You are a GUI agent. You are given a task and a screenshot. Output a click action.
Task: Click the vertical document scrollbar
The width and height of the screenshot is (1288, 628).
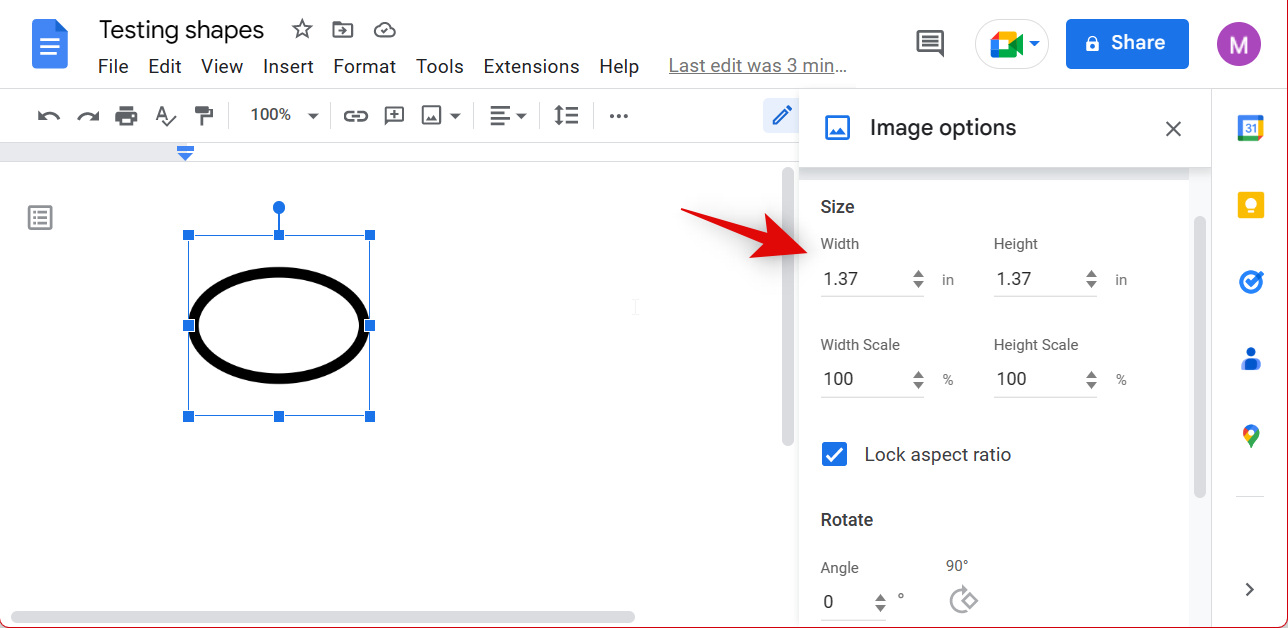pyautogui.click(x=788, y=306)
